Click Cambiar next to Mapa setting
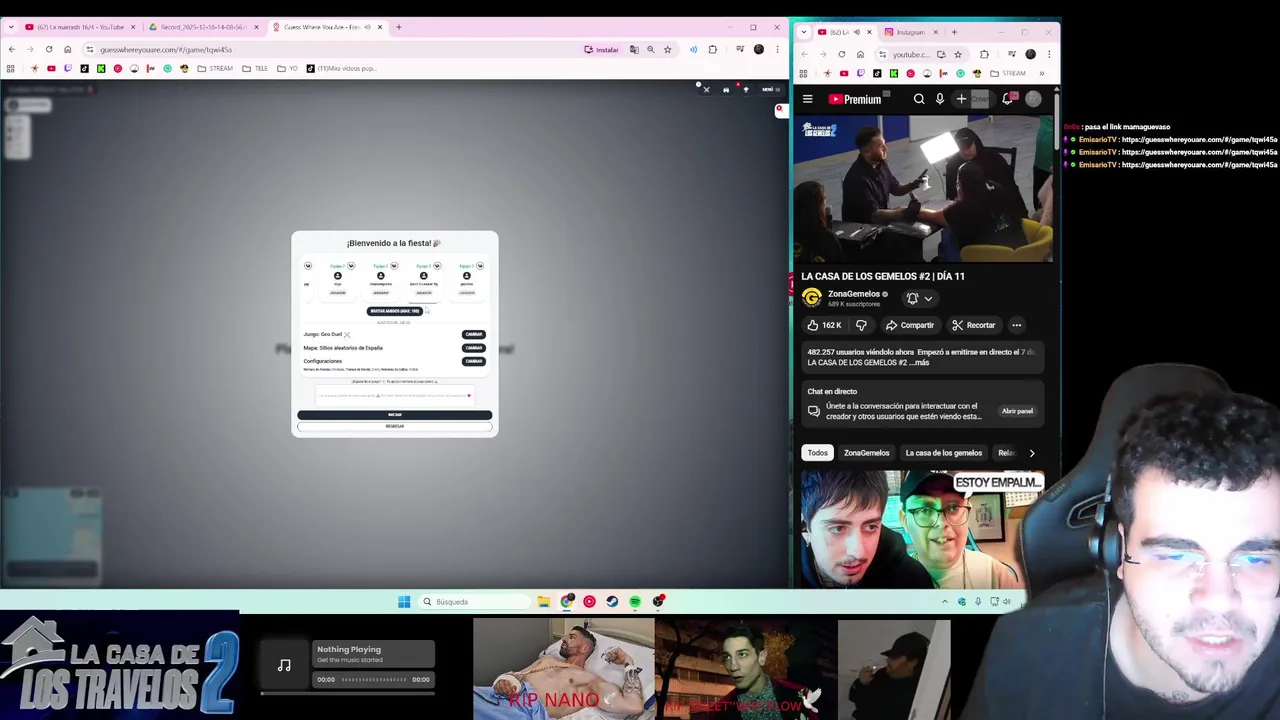Screen dimensions: 1280x720 tap(474, 348)
